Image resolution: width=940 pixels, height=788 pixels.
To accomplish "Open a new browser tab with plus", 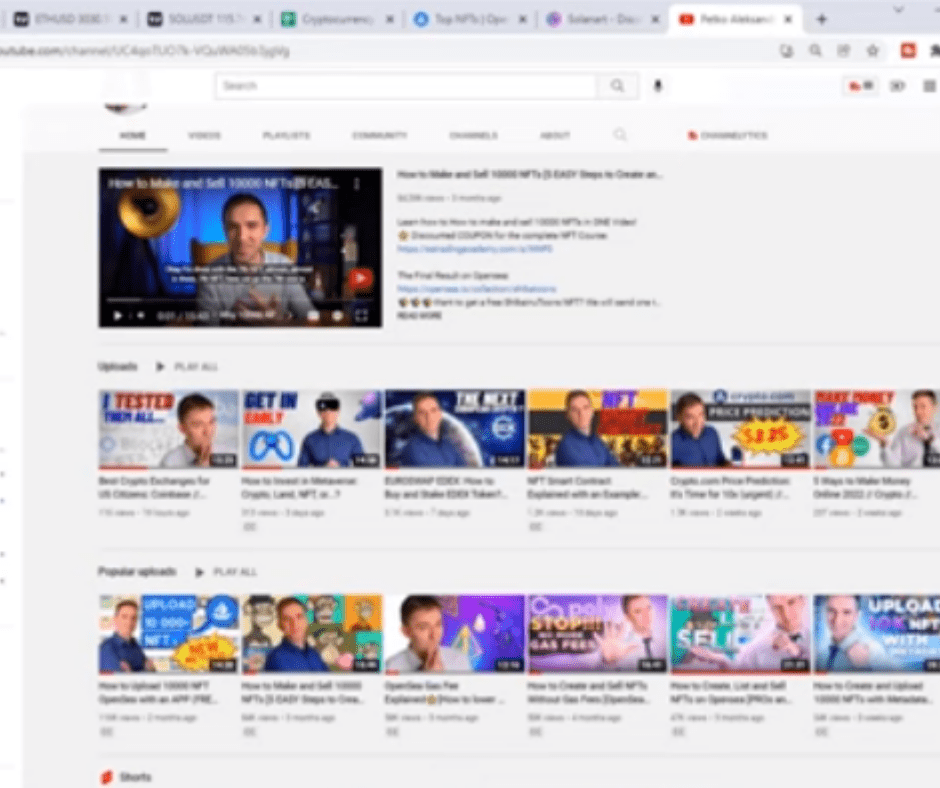I will (x=822, y=19).
